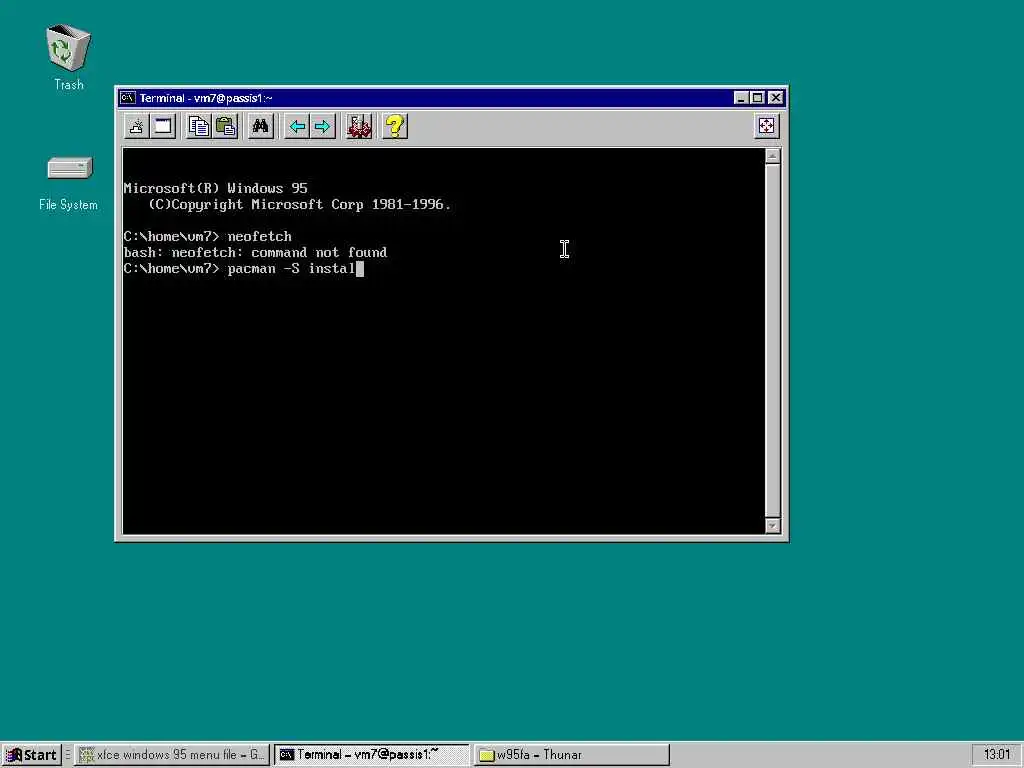Maximize the Terminal window
Screen dimensions: 1024x768
click(757, 98)
